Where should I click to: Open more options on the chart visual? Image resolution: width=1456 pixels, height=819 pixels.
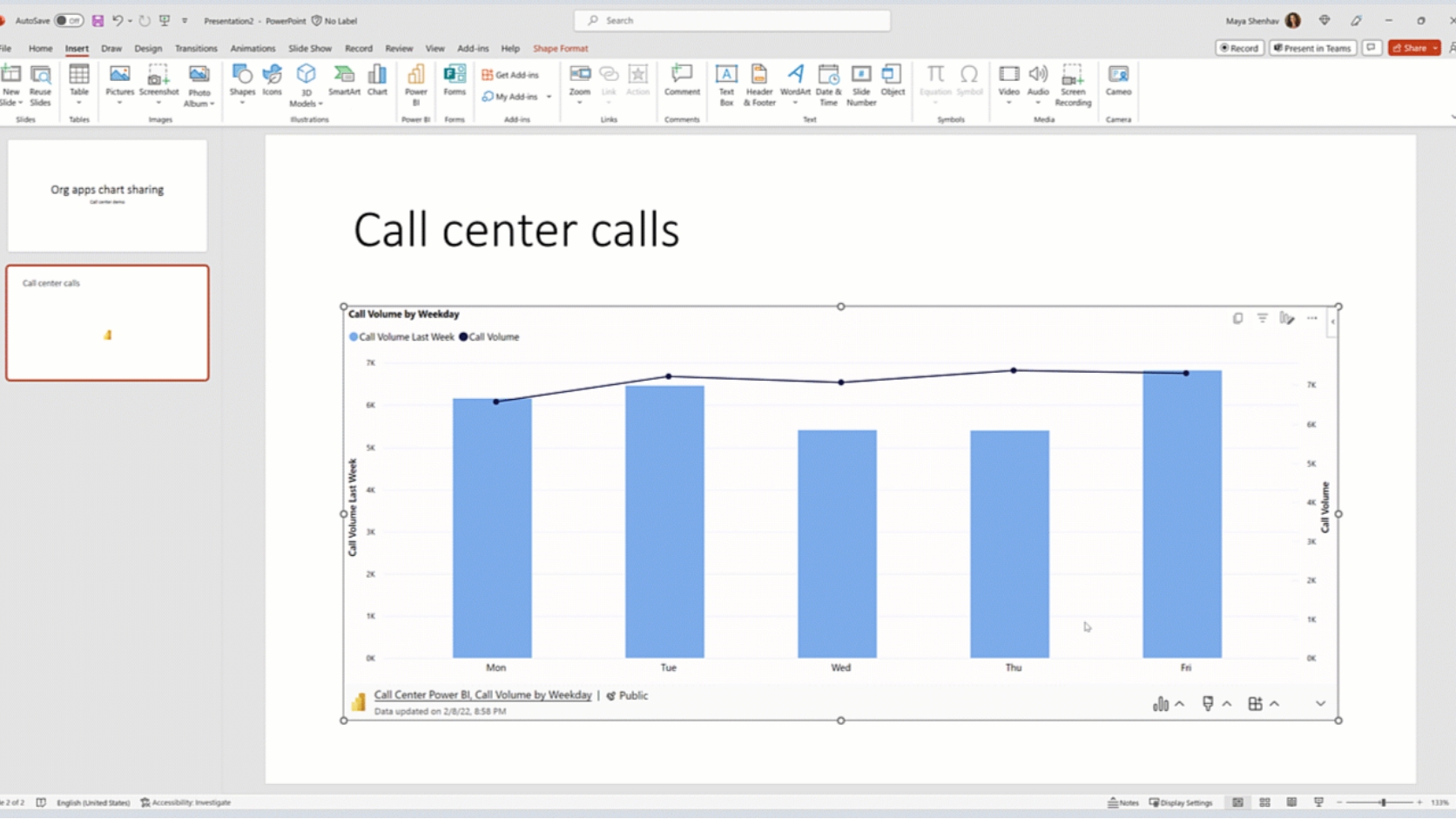click(x=1312, y=318)
